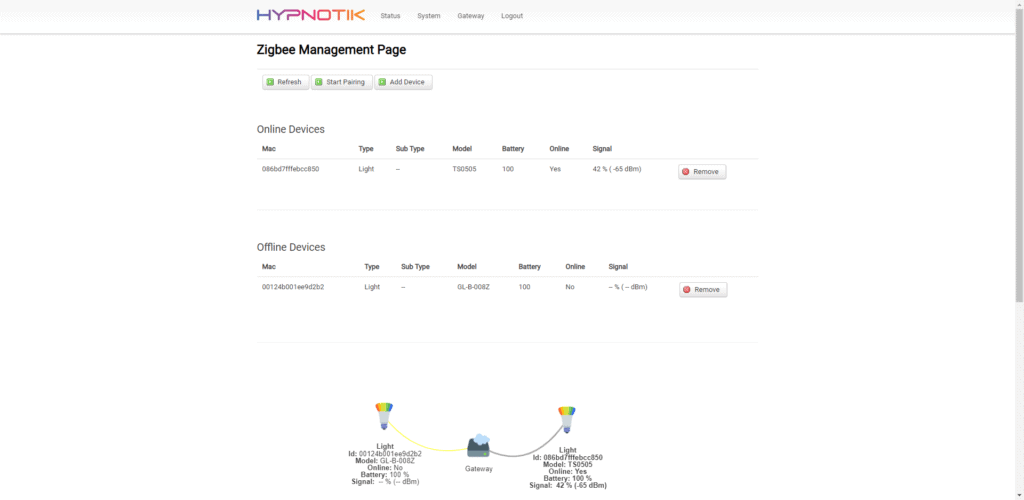This screenshot has width=1024, height=500.
Task: Click Online status Yes in table
Action: tap(555, 169)
